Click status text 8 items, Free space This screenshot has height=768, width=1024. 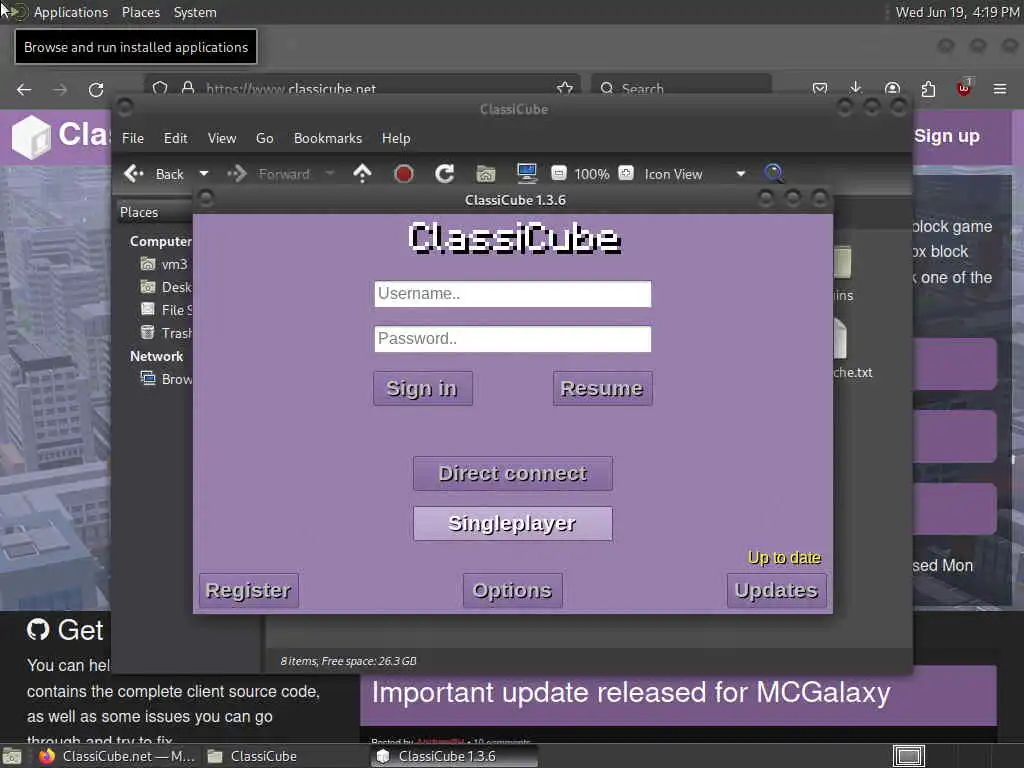[x=348, y=661]
